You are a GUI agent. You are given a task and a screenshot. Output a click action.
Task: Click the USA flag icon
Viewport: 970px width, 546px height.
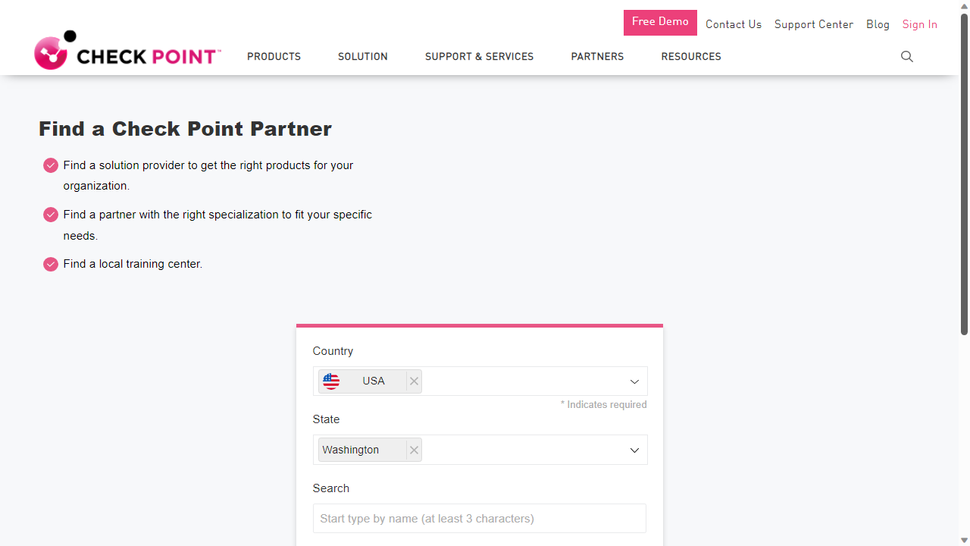331,382
